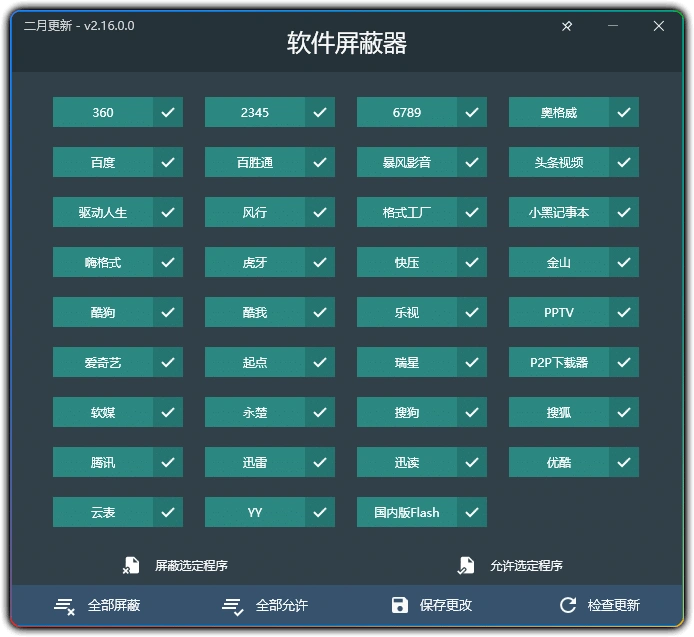Viewport: 694px width, 637px height.
Task: Click the 允许选定程序 label
Action: pos(526,566)
